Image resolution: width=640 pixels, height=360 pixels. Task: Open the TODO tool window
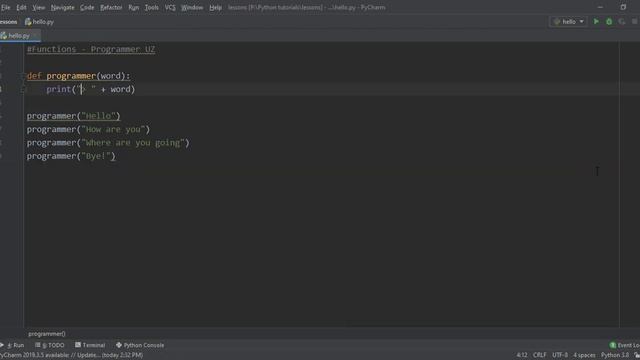(50, 345)
